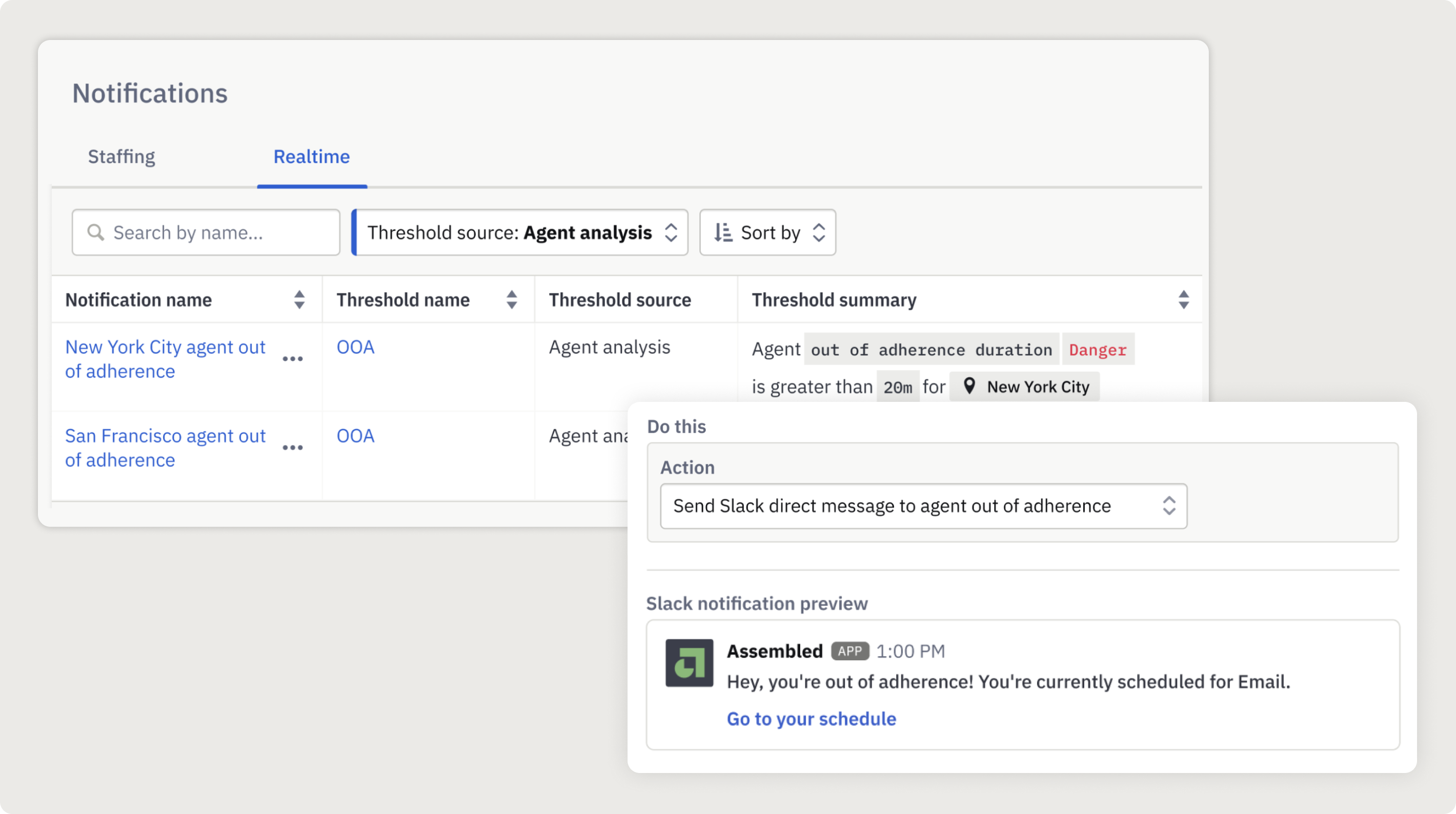Switch to the Staffing tab

click(x=122, y=156)
